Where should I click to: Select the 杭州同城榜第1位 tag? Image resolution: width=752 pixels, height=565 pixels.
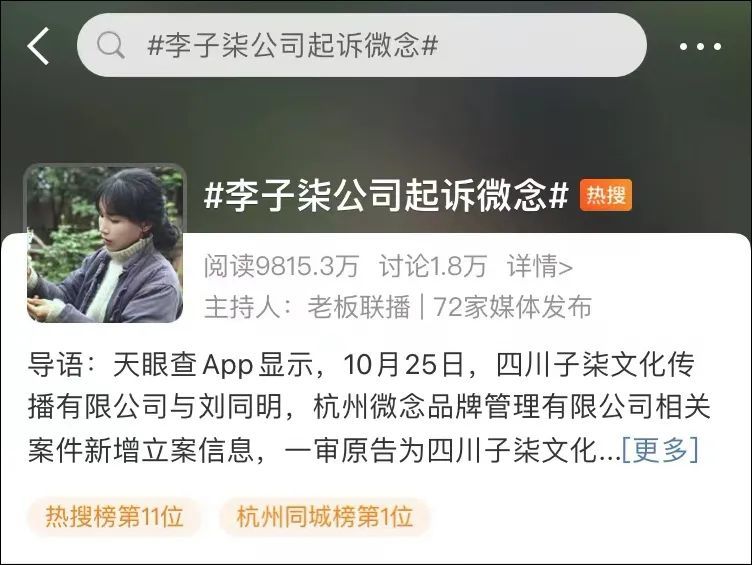[x=325, y=517]
